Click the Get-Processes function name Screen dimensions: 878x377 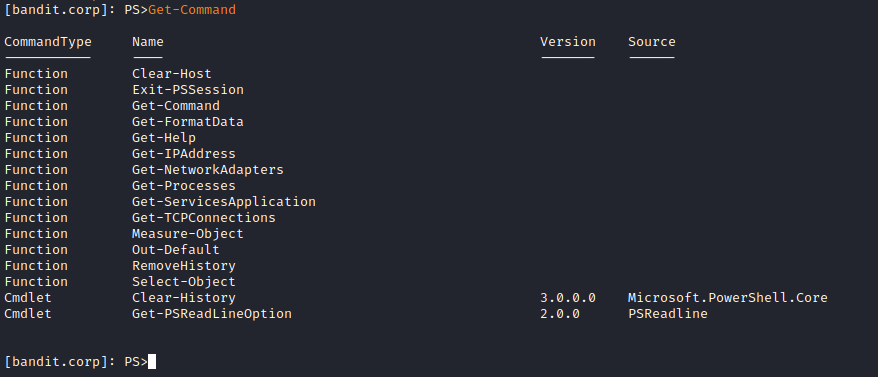(184, 185)
